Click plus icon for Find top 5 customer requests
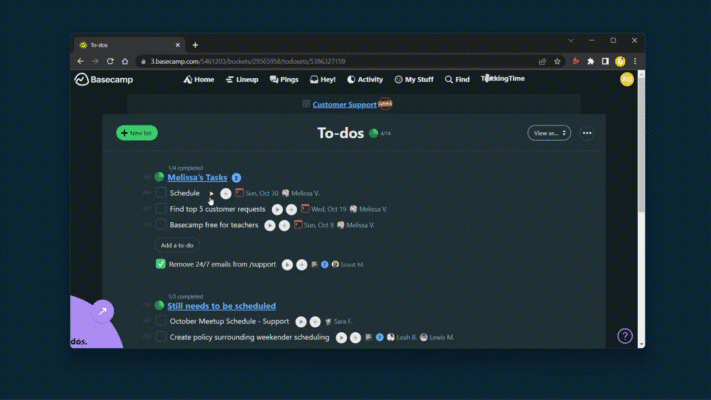 [292, 210]
